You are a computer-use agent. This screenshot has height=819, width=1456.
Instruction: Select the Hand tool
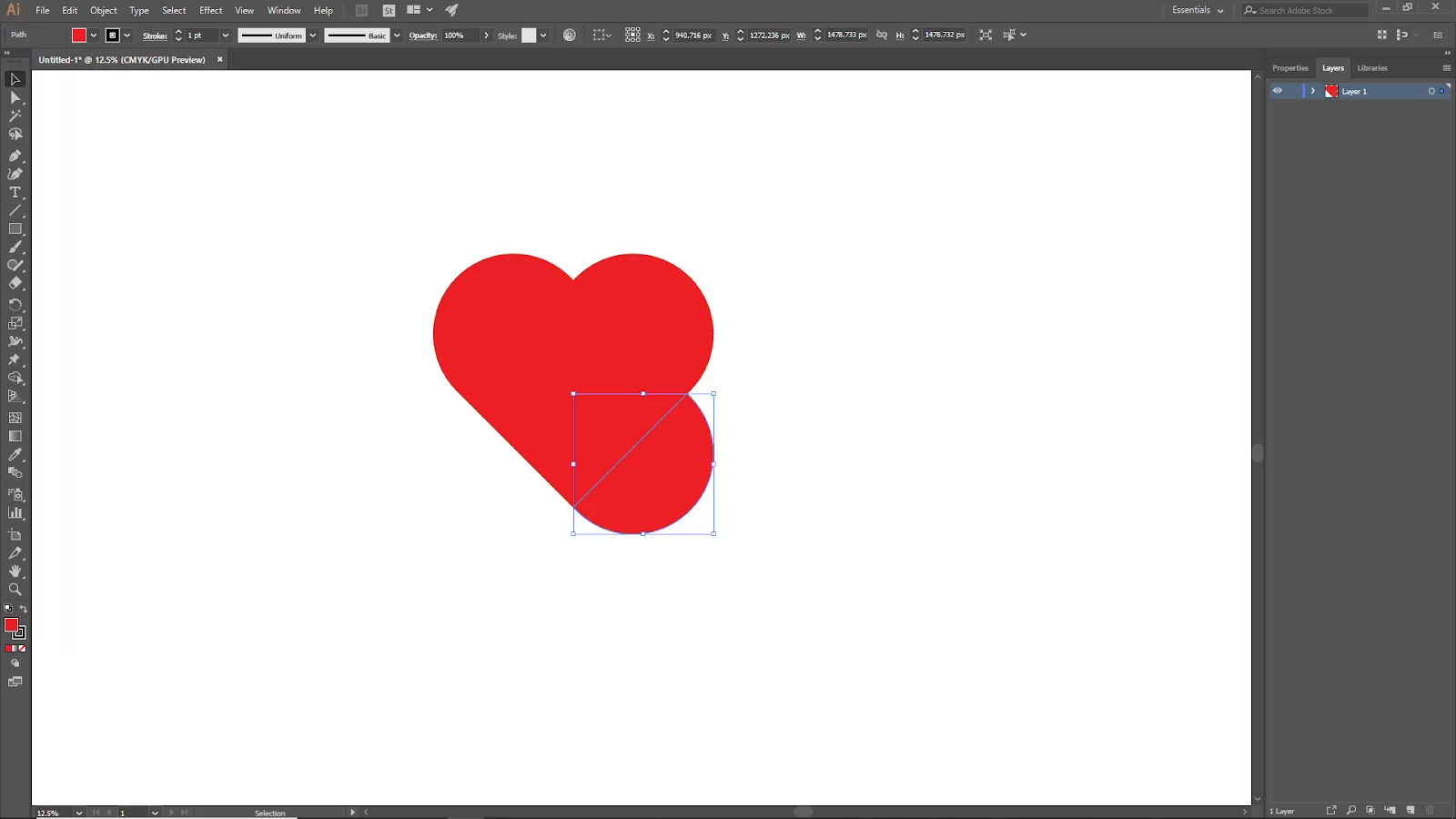[15, 571]
